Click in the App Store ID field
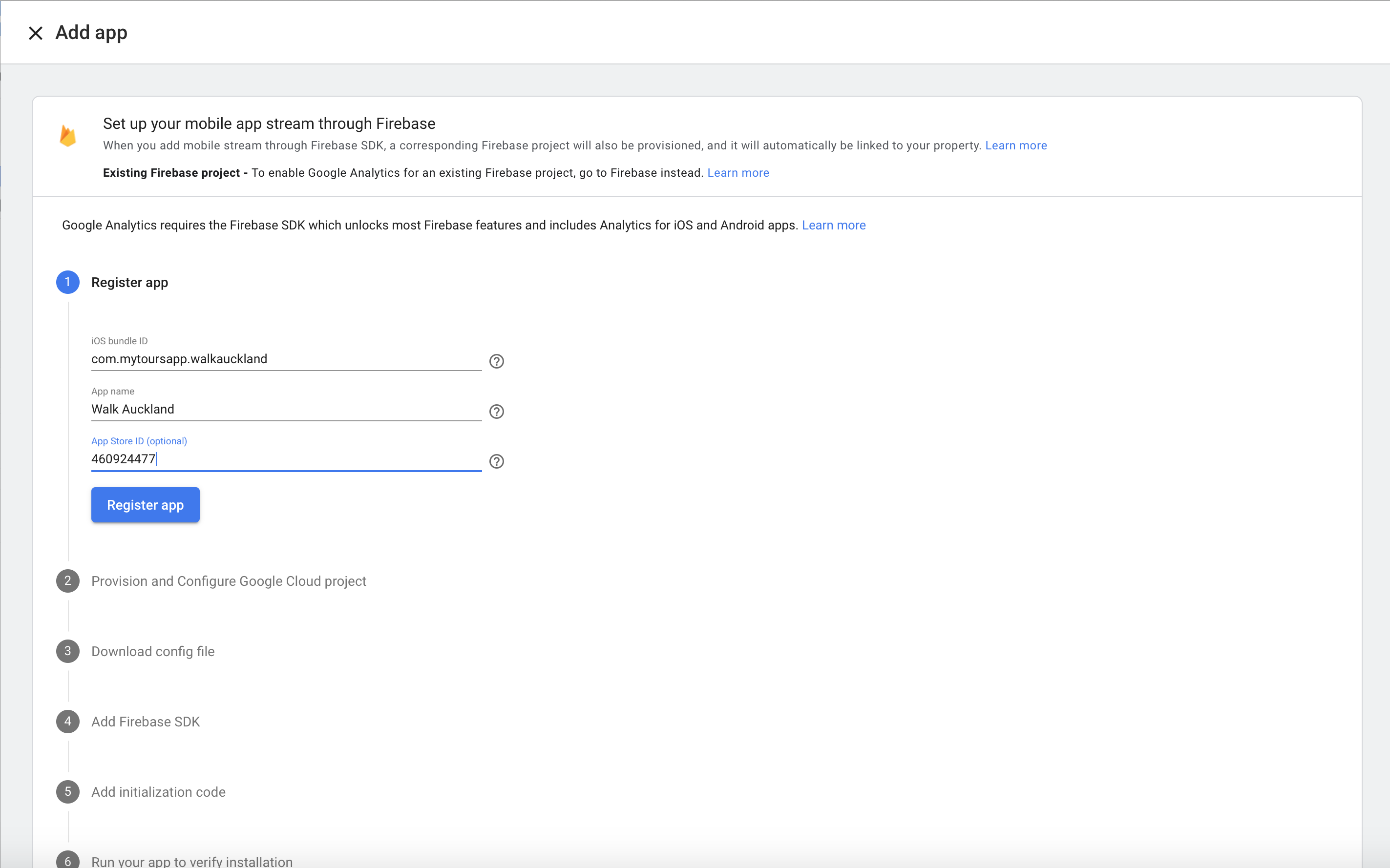 pyautogui.click(x=286, y=459)
